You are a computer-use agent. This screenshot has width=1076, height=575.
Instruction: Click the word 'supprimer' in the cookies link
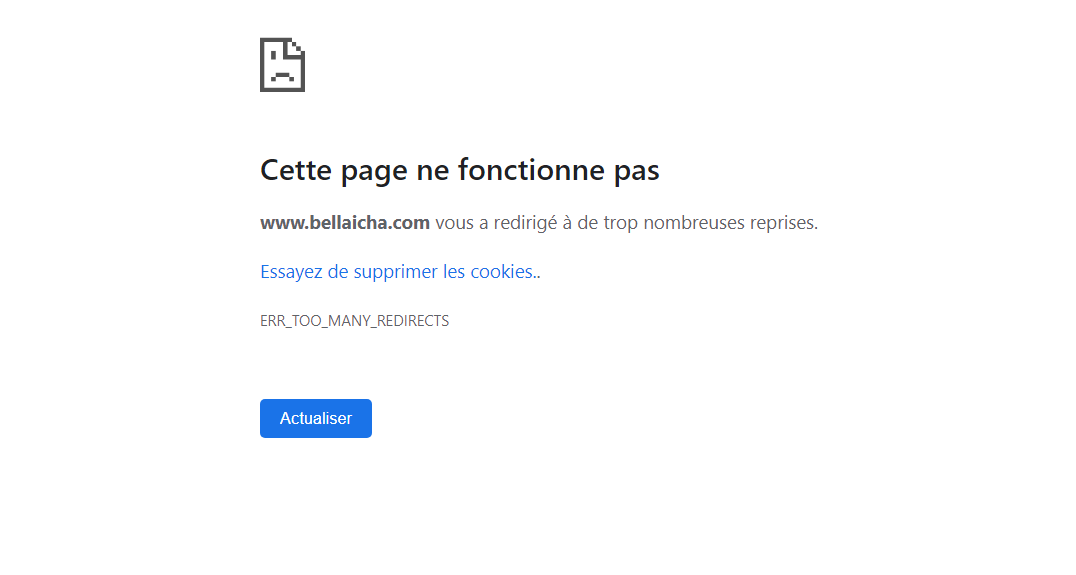[x=395, y=272]
